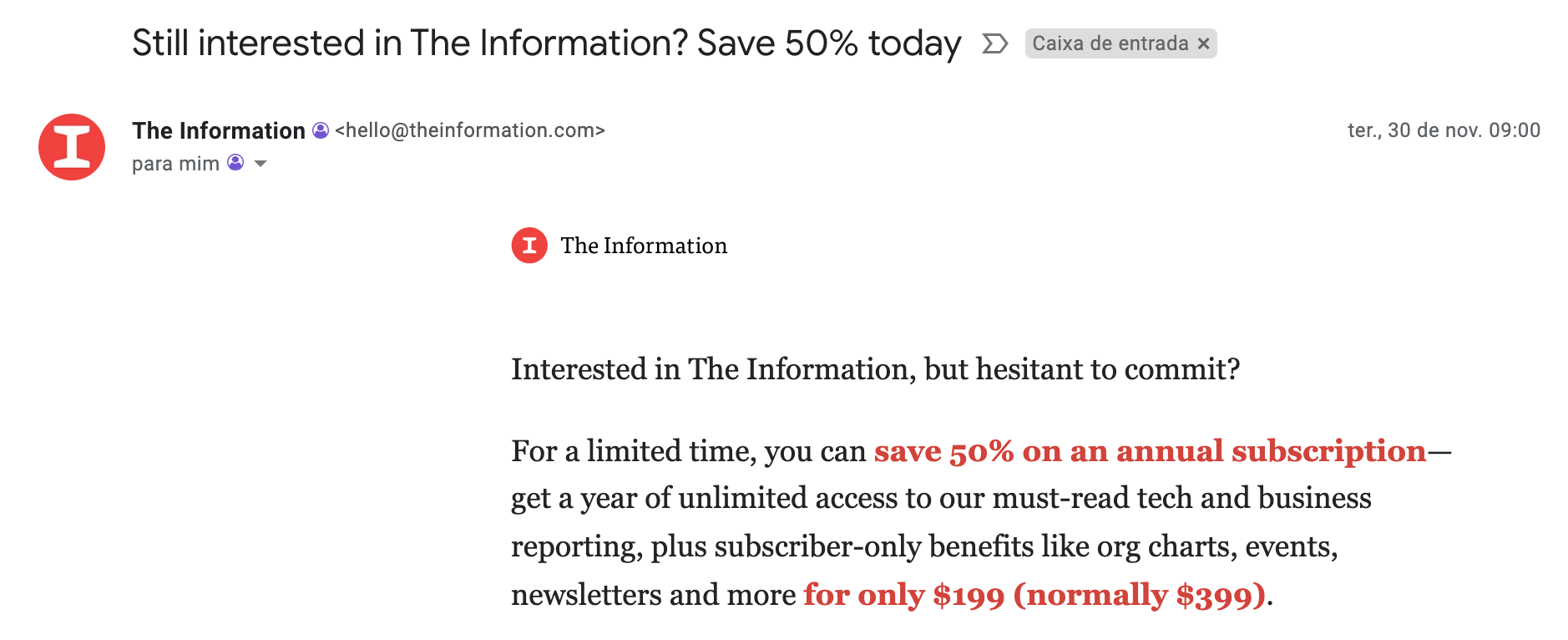This screenshot has height=640, width=1568.
Task: Expand recipient details dropdown arrow
Action: 260,164
